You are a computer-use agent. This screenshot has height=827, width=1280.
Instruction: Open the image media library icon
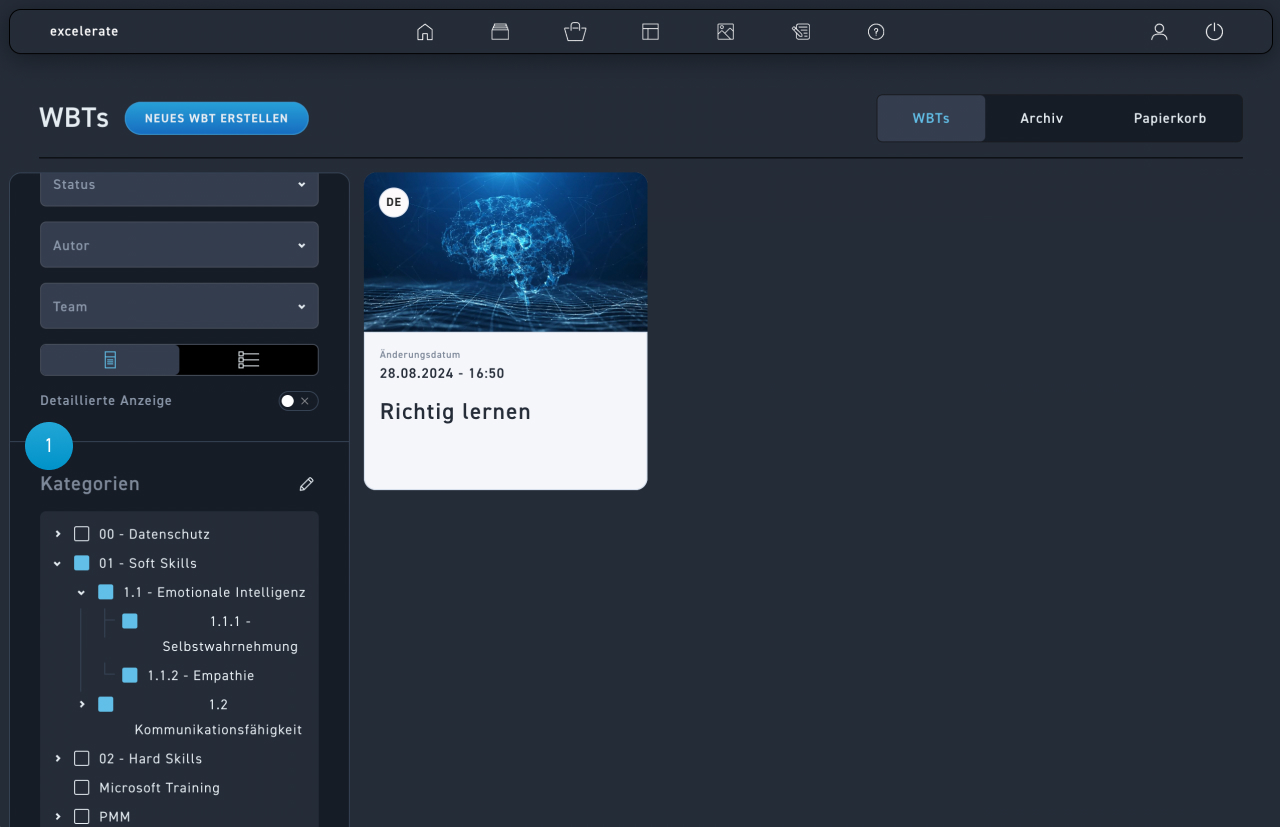coord(726,32)
